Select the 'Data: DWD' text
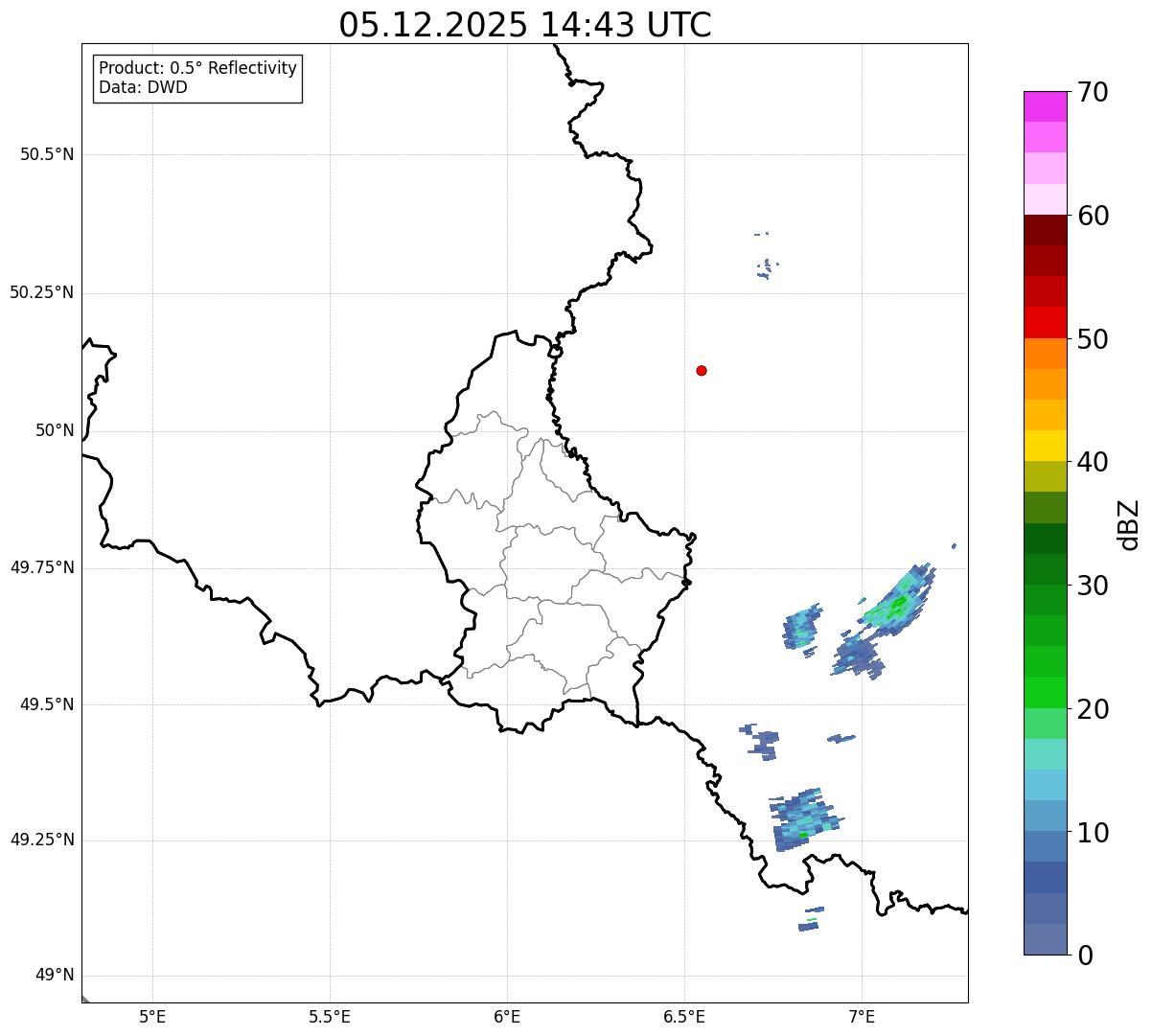 [x=143, y=87]
